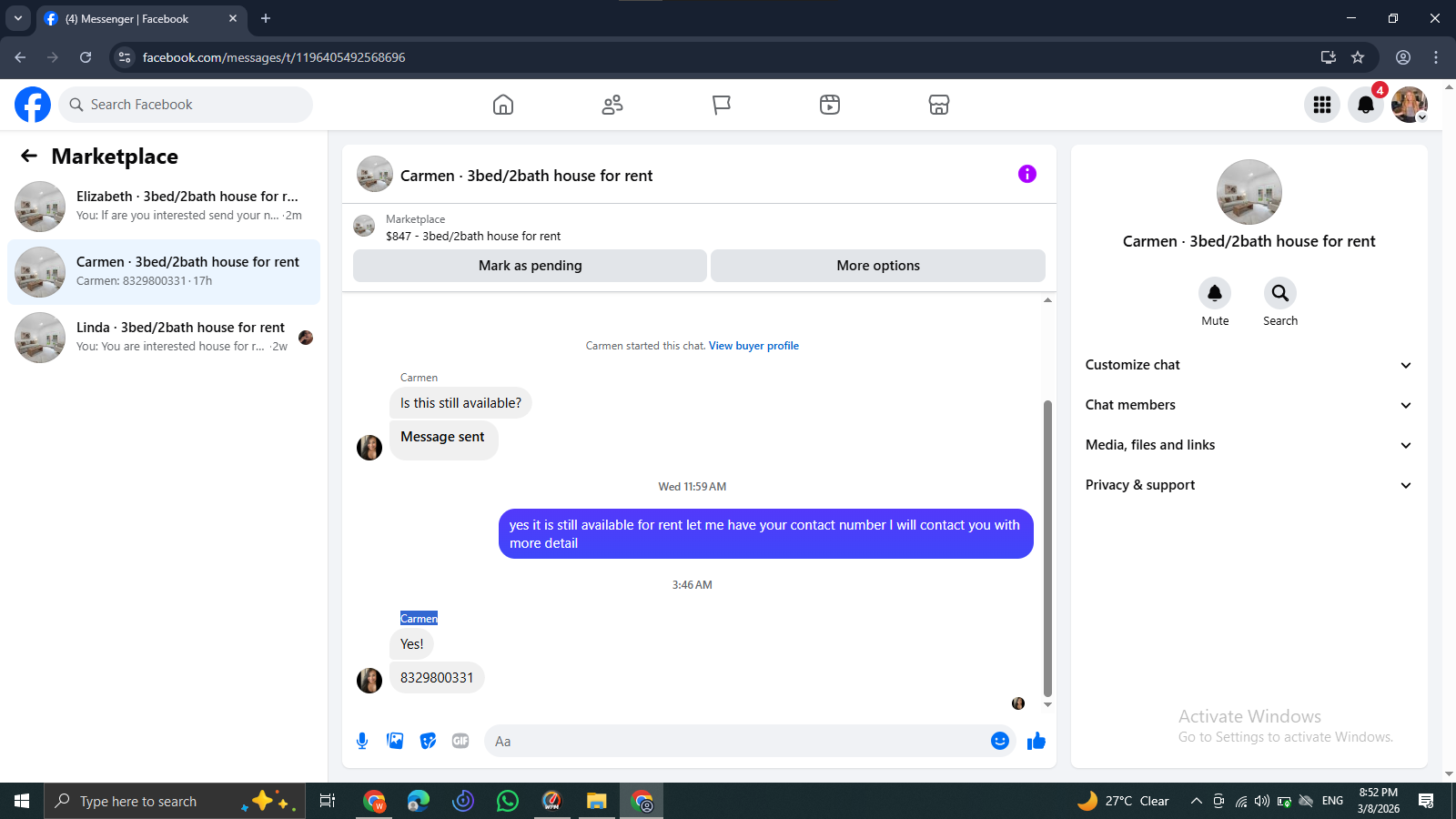Send a thumbs-up like
This screenshot has height=819, width=1456.
[x=1036, y=741]
